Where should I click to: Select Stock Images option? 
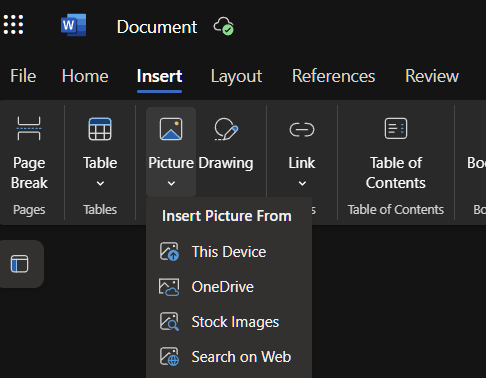[x=229, y=322]
